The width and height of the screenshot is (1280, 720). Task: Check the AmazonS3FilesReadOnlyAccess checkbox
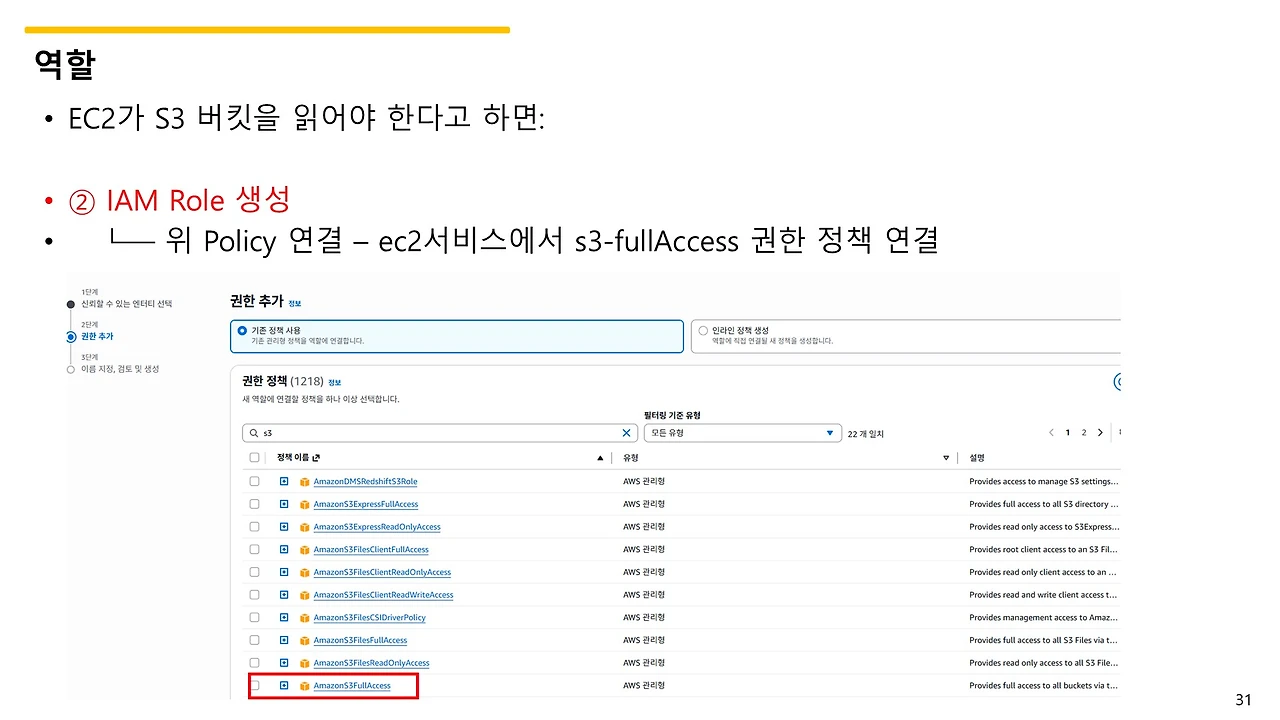pos(254,662)
